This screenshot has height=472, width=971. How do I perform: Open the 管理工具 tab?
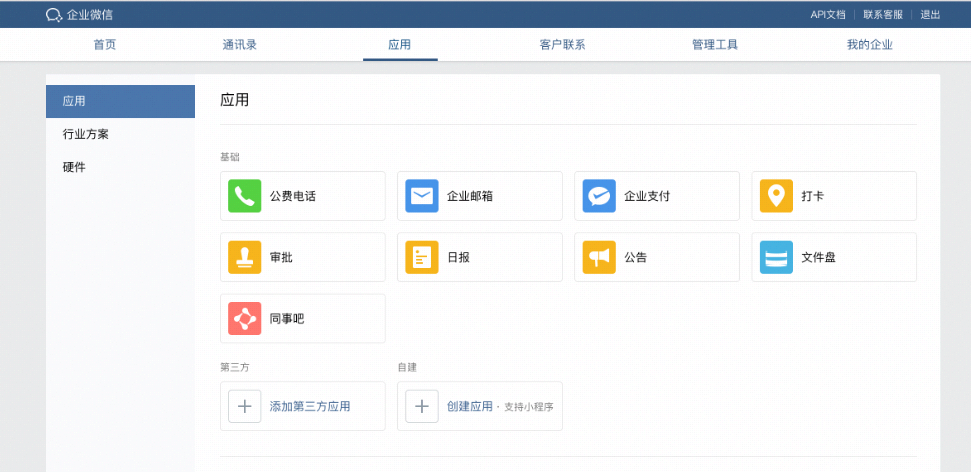[715, 45]
